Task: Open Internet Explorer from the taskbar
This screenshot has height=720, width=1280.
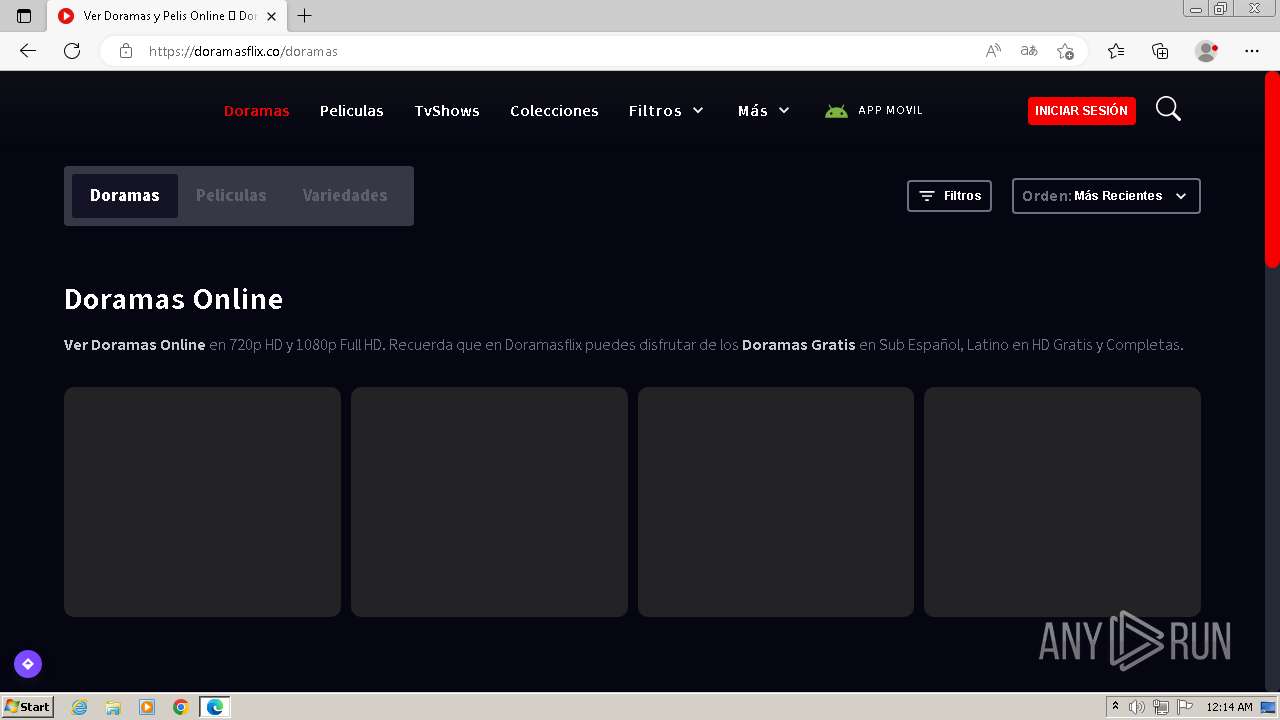Action: (80, 707)
